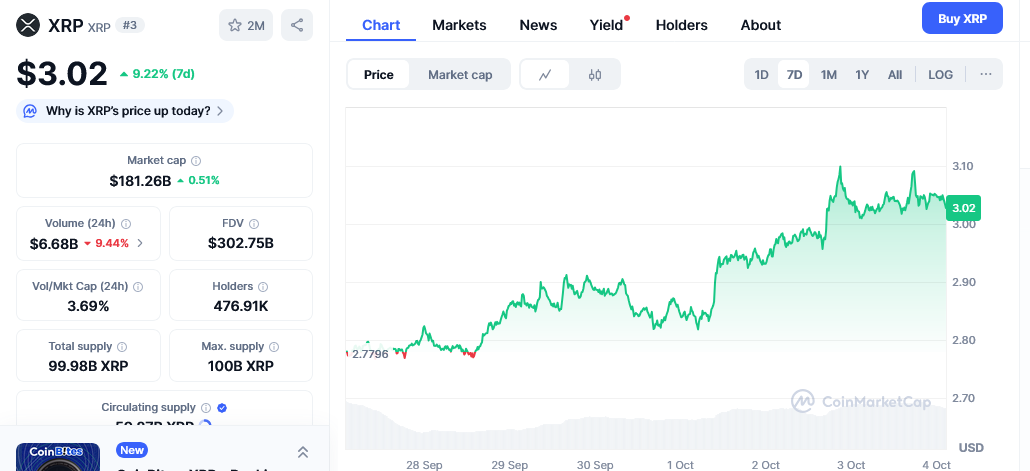1030x471 pixels.
Task: Toggle the chart to Price mode
Action: 378,74
